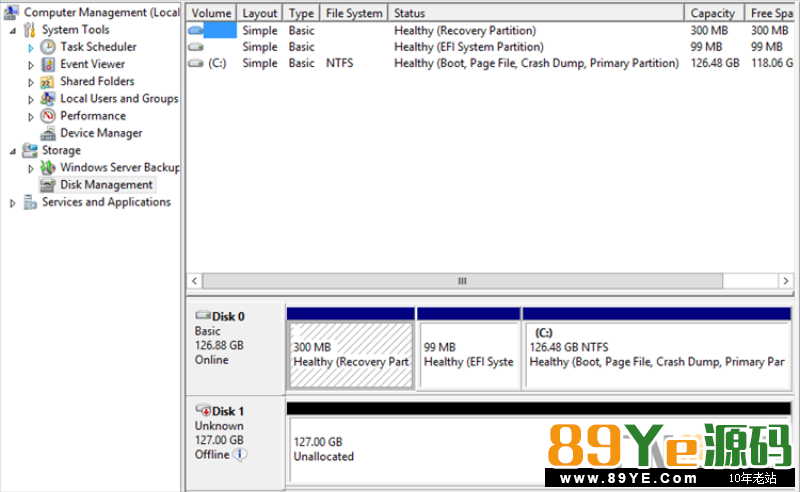Click the Recovery Partition volume drive icon

(x=196, y=31)
